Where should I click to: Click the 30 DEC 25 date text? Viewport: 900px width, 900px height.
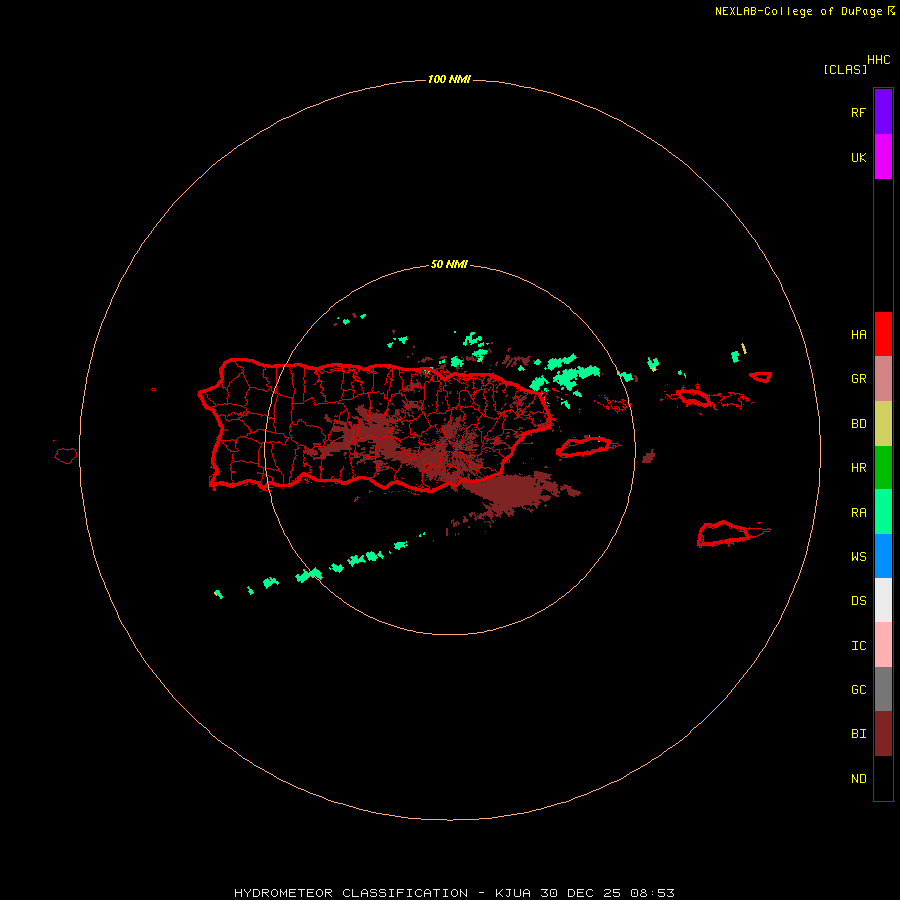pyautogui.click(x=580, y=893)
